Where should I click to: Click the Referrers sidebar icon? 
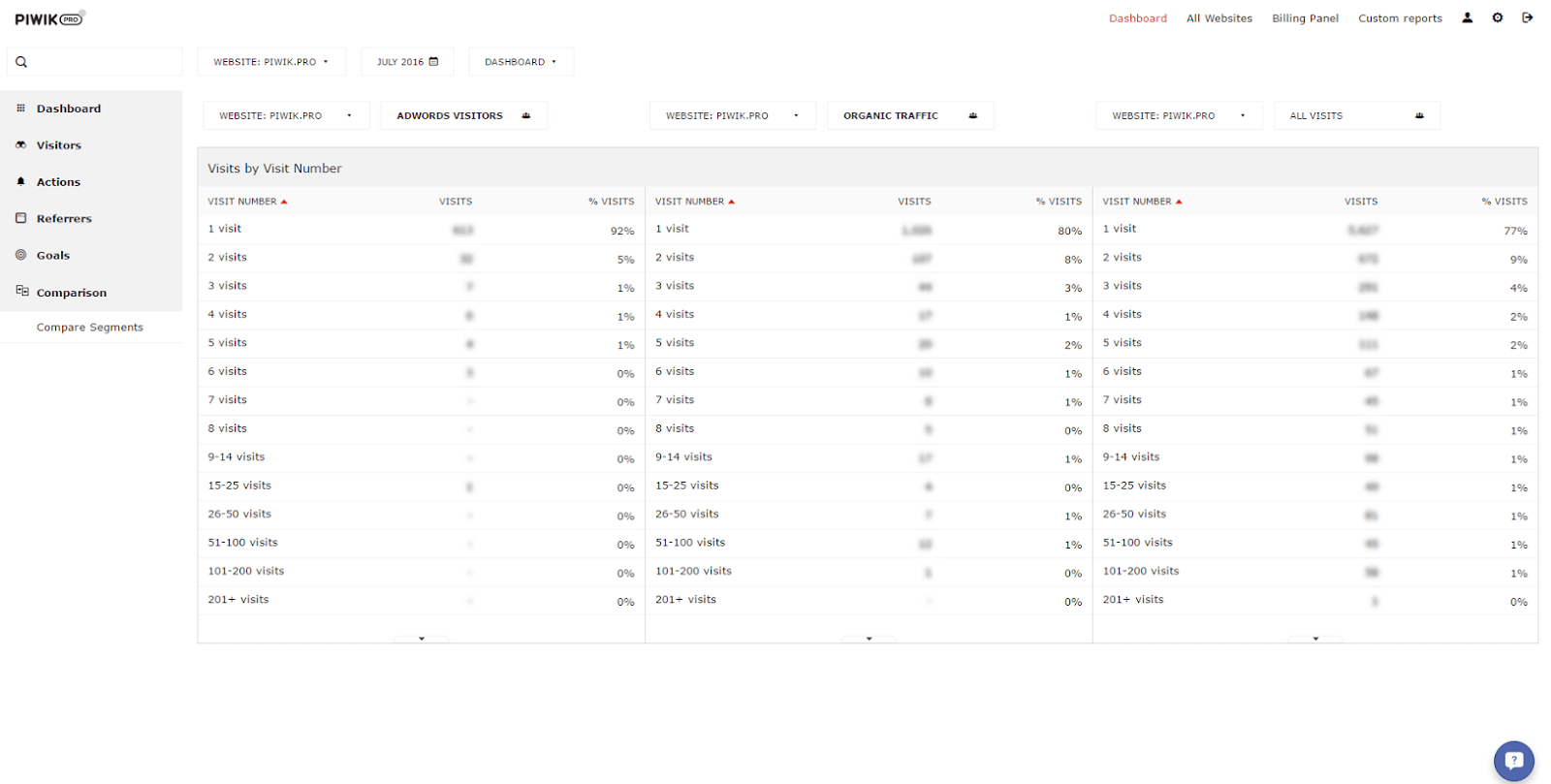click(x=20, y=218)
